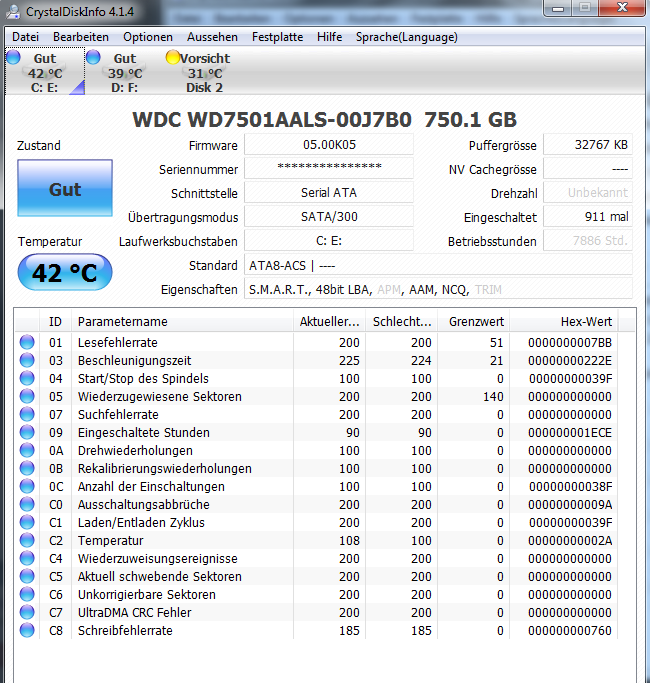Click status orb in Eingeschaltete Stunden row

27,432
